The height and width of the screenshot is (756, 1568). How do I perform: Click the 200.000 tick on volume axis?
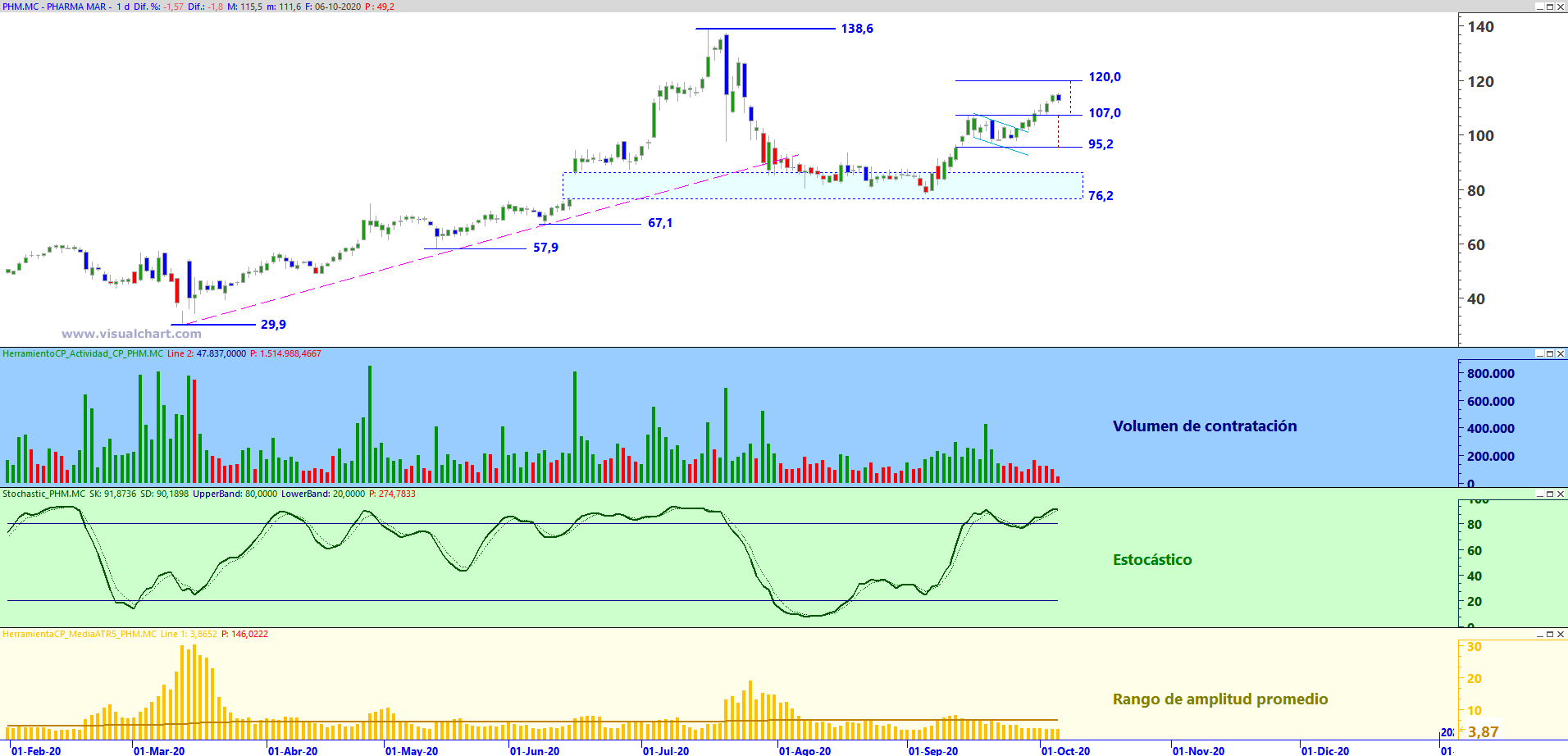pos(1491,457)
